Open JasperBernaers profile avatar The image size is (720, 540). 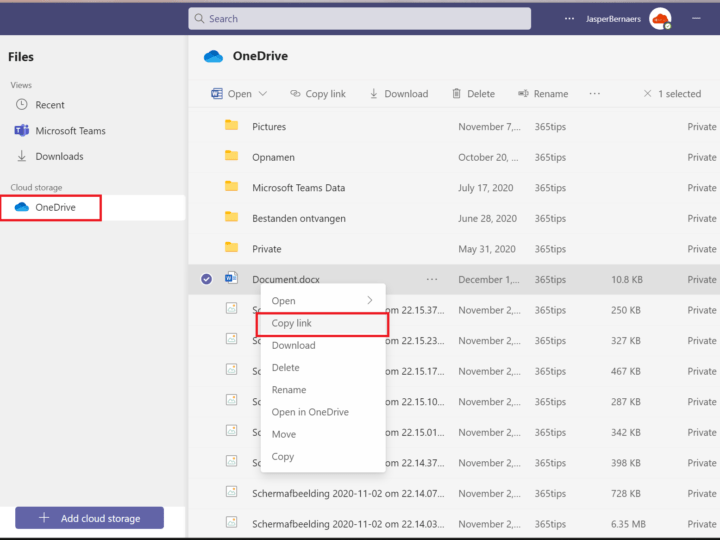coord(660,19)
